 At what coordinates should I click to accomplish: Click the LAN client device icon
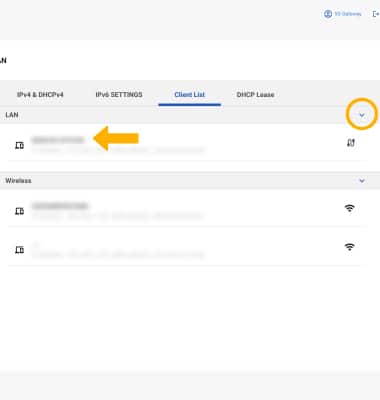pyautogui.click(x=19, y=145)
